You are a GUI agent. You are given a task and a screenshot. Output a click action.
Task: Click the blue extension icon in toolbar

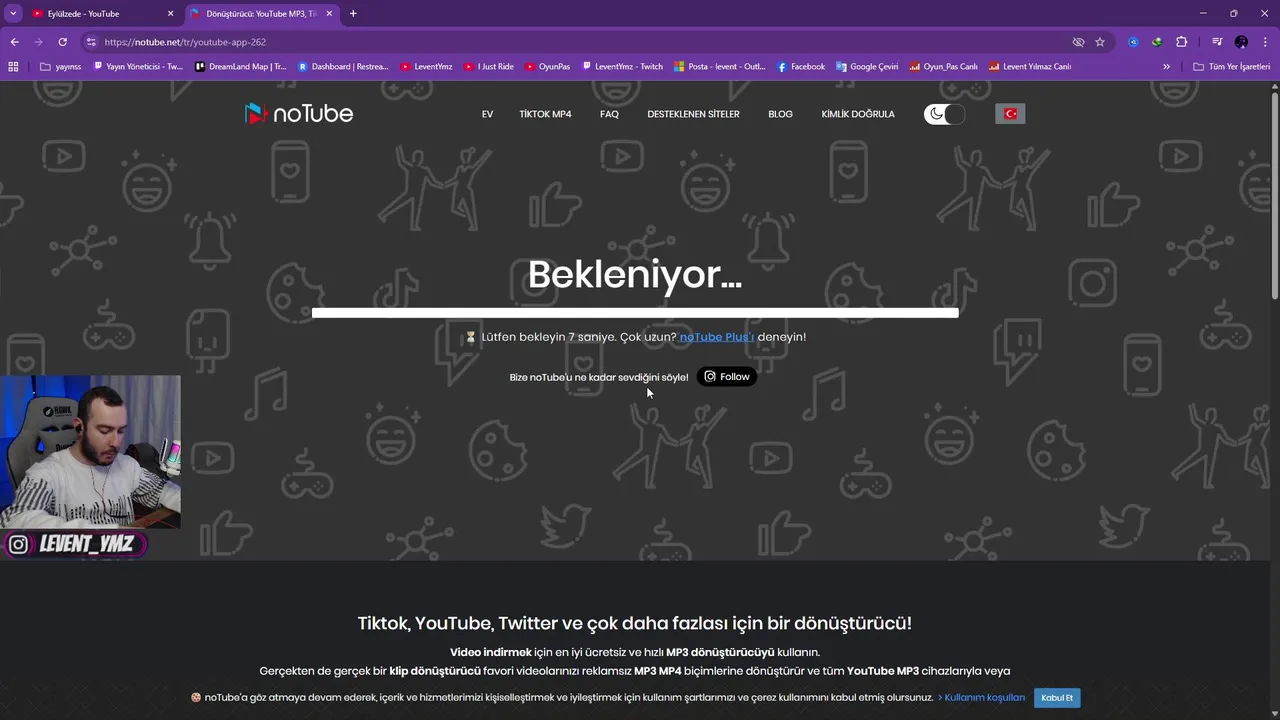click(1133, 42)
